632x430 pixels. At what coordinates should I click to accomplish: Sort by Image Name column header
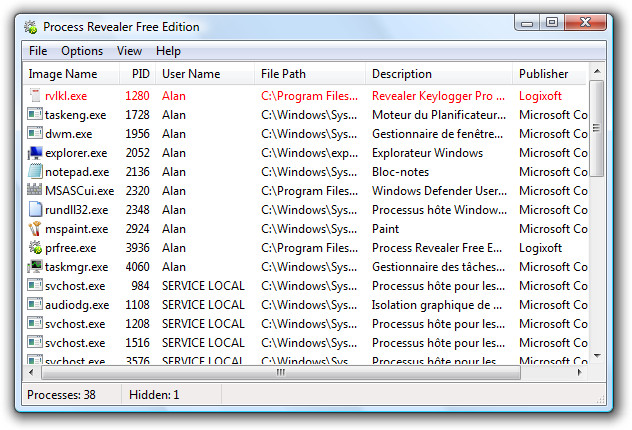pyautogui.click(x=71, y=74)
